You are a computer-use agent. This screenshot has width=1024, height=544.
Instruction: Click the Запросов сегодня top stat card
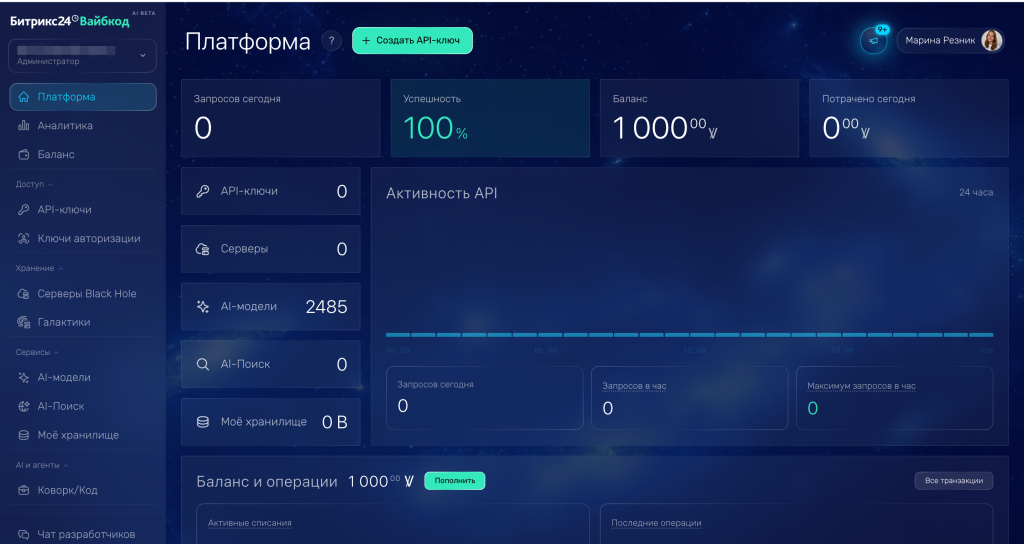280,118
